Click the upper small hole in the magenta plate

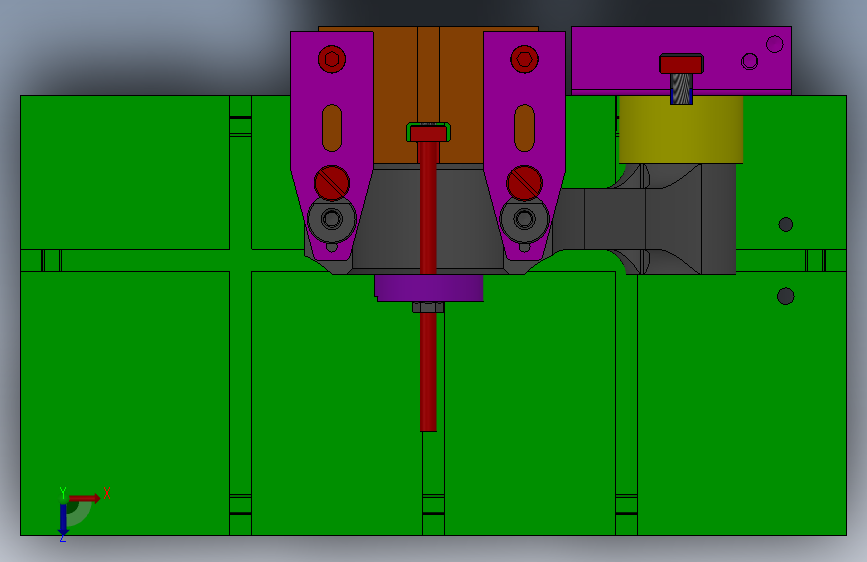[x=775, y=44]
